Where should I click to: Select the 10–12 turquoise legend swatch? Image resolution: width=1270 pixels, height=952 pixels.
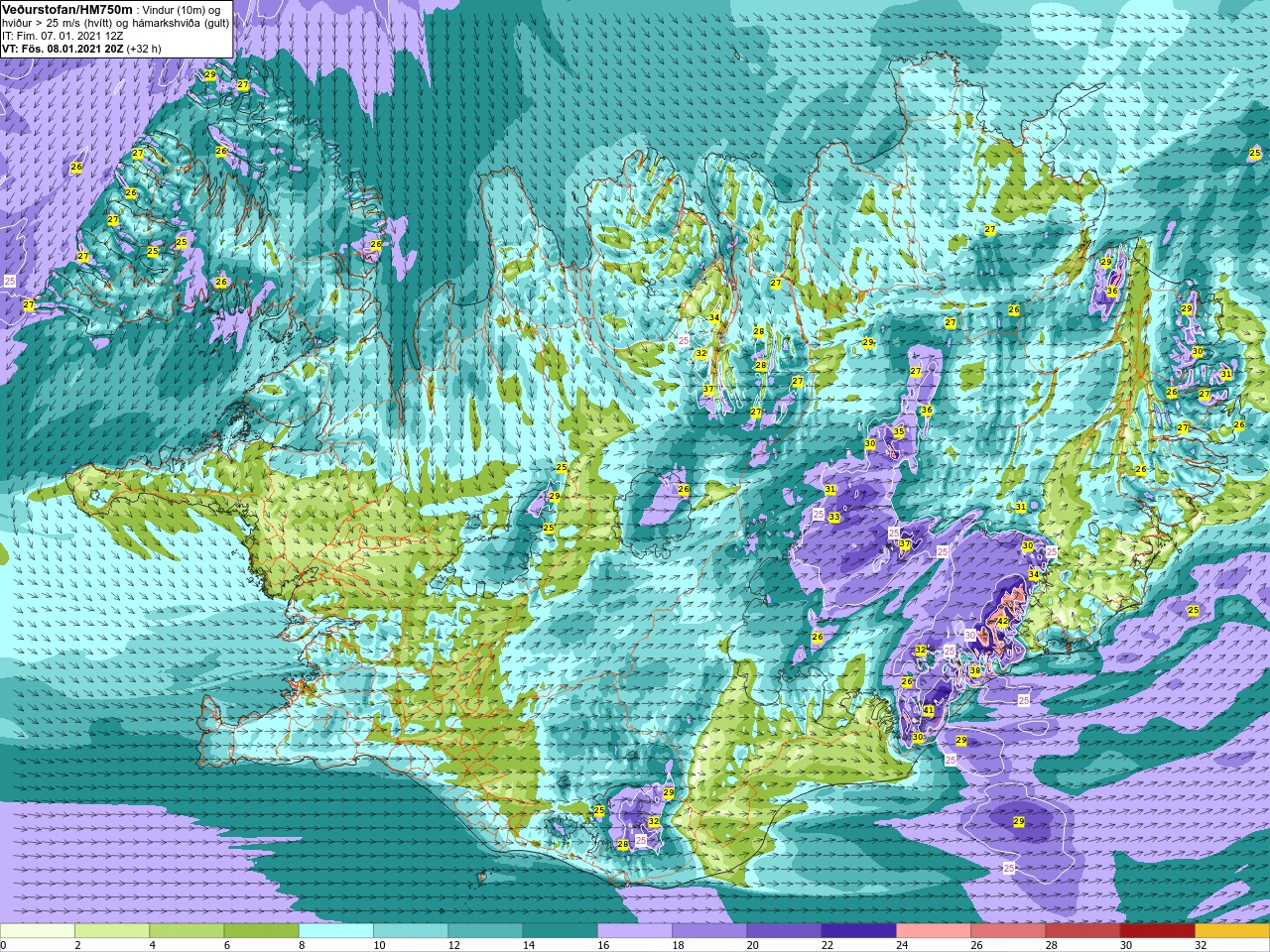tap(411, 931)
